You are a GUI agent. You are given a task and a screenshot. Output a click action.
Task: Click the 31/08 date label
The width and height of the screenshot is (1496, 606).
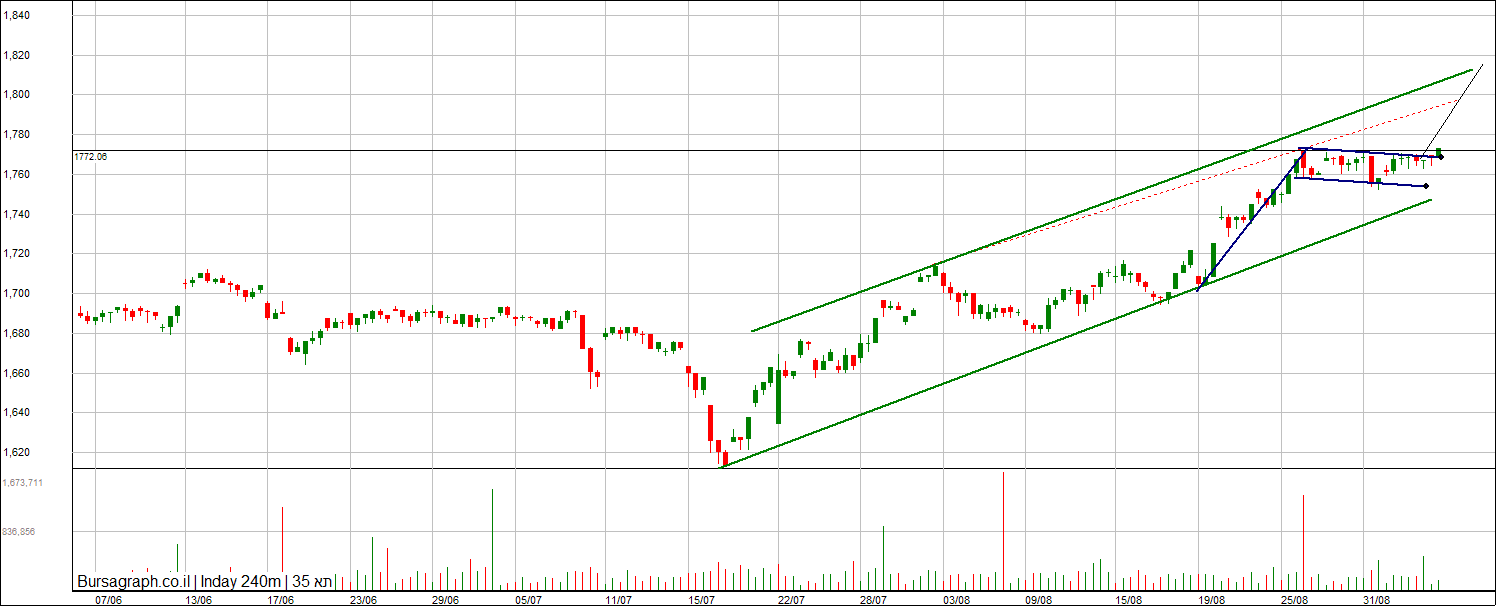click(x=1378, y=600)
